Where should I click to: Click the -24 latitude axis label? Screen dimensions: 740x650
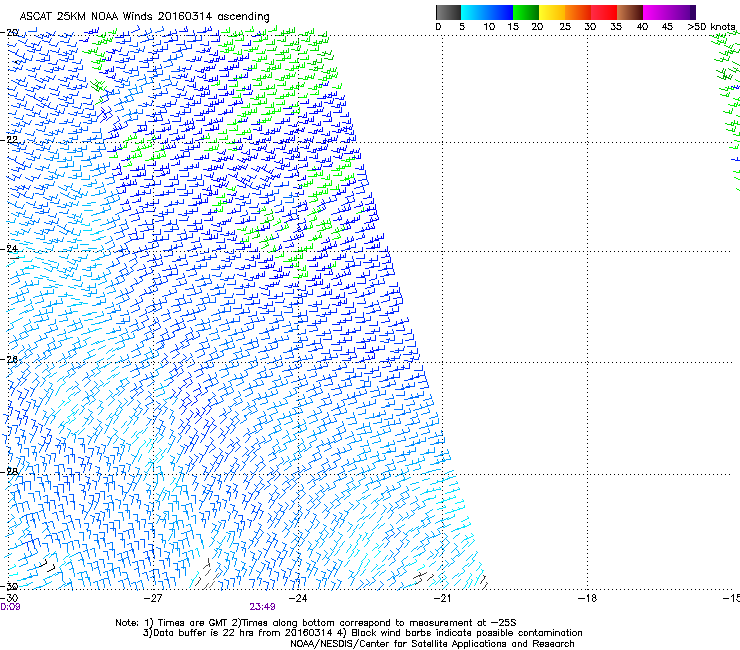click(9, 248)
